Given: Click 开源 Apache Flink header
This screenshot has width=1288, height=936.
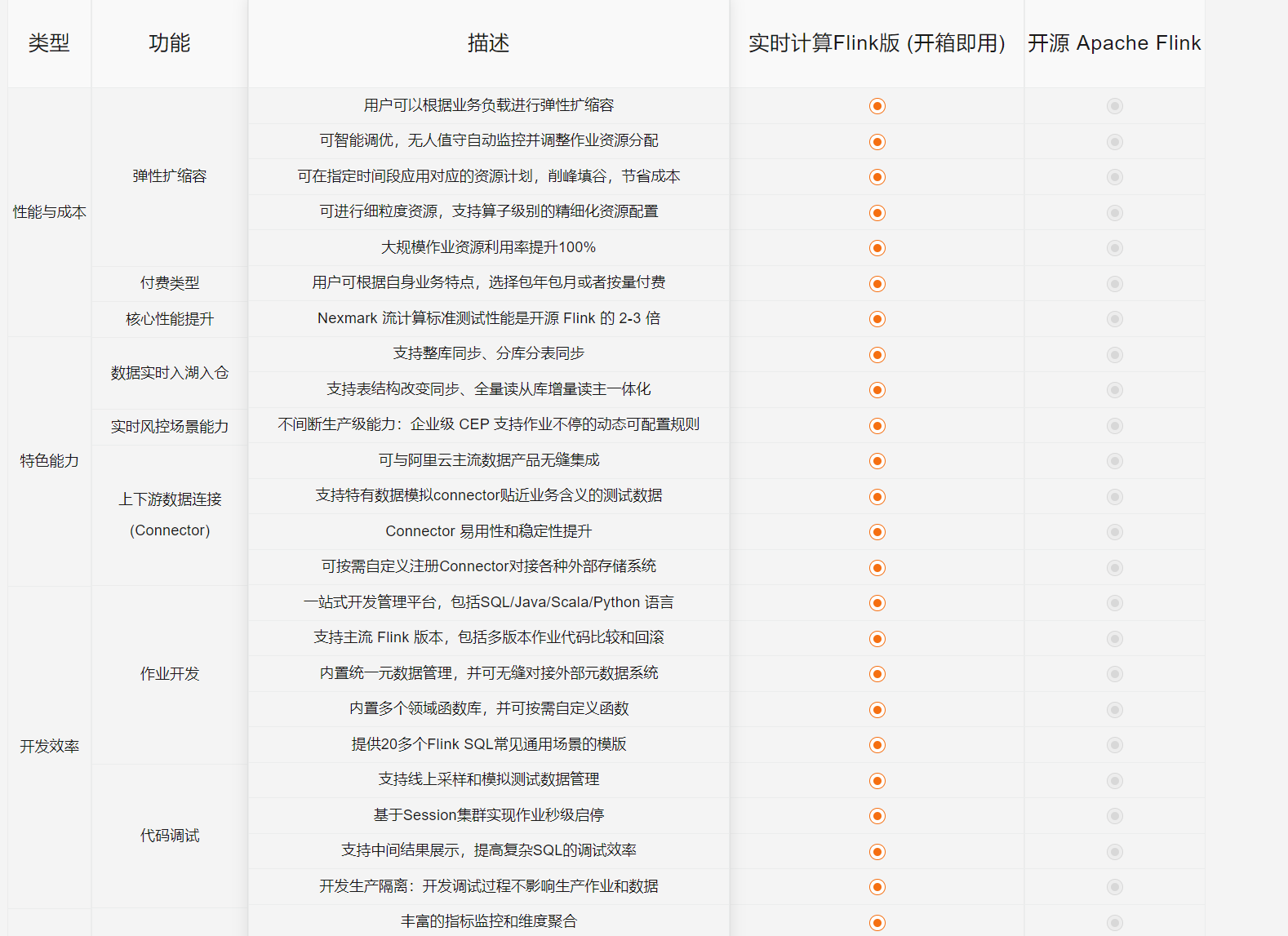Looking at the screenshot, I should coord(1114,43).
